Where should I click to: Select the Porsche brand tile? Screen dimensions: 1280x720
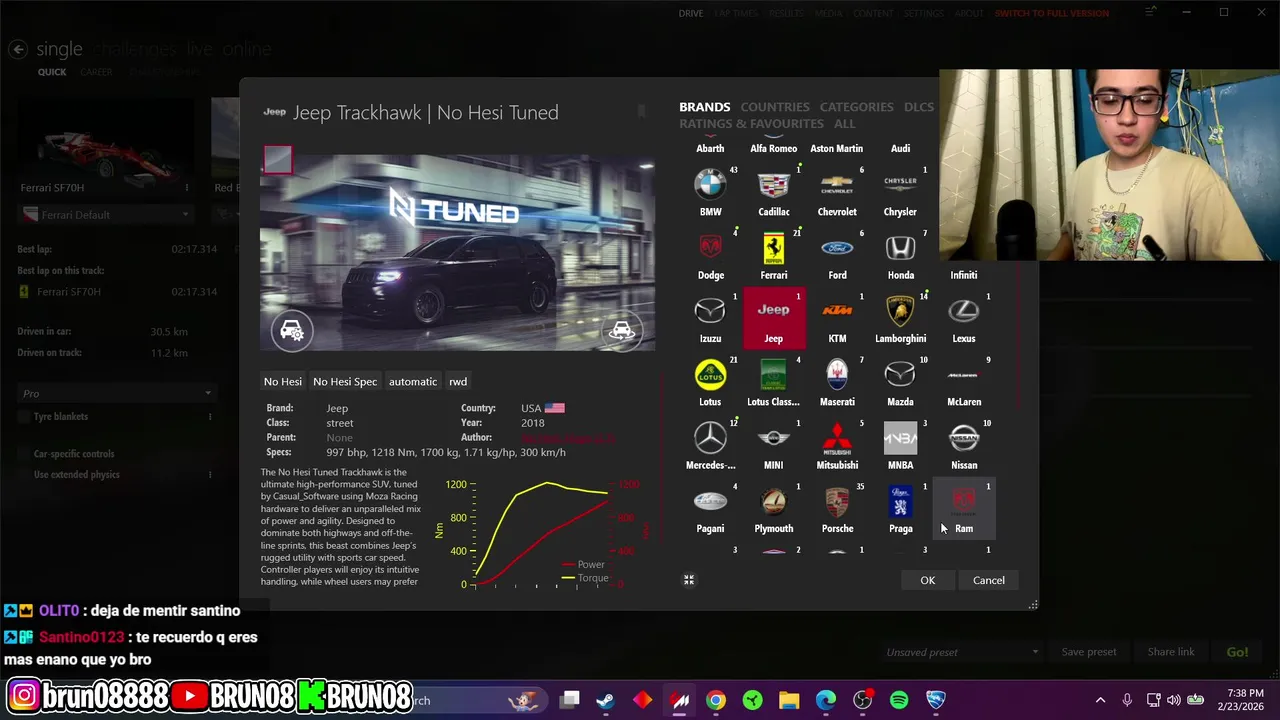(837, 508)
